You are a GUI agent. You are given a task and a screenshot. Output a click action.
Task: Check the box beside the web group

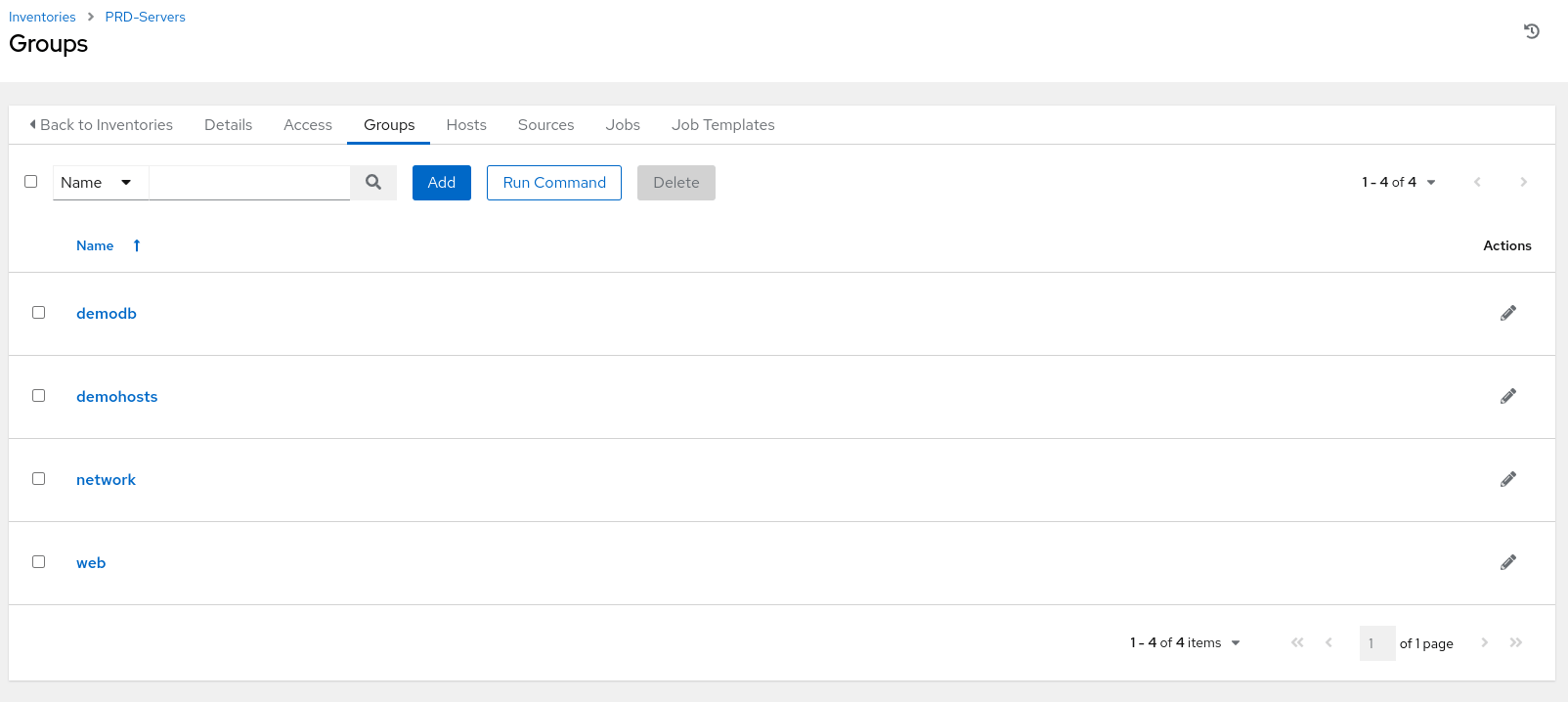point(39,562)
